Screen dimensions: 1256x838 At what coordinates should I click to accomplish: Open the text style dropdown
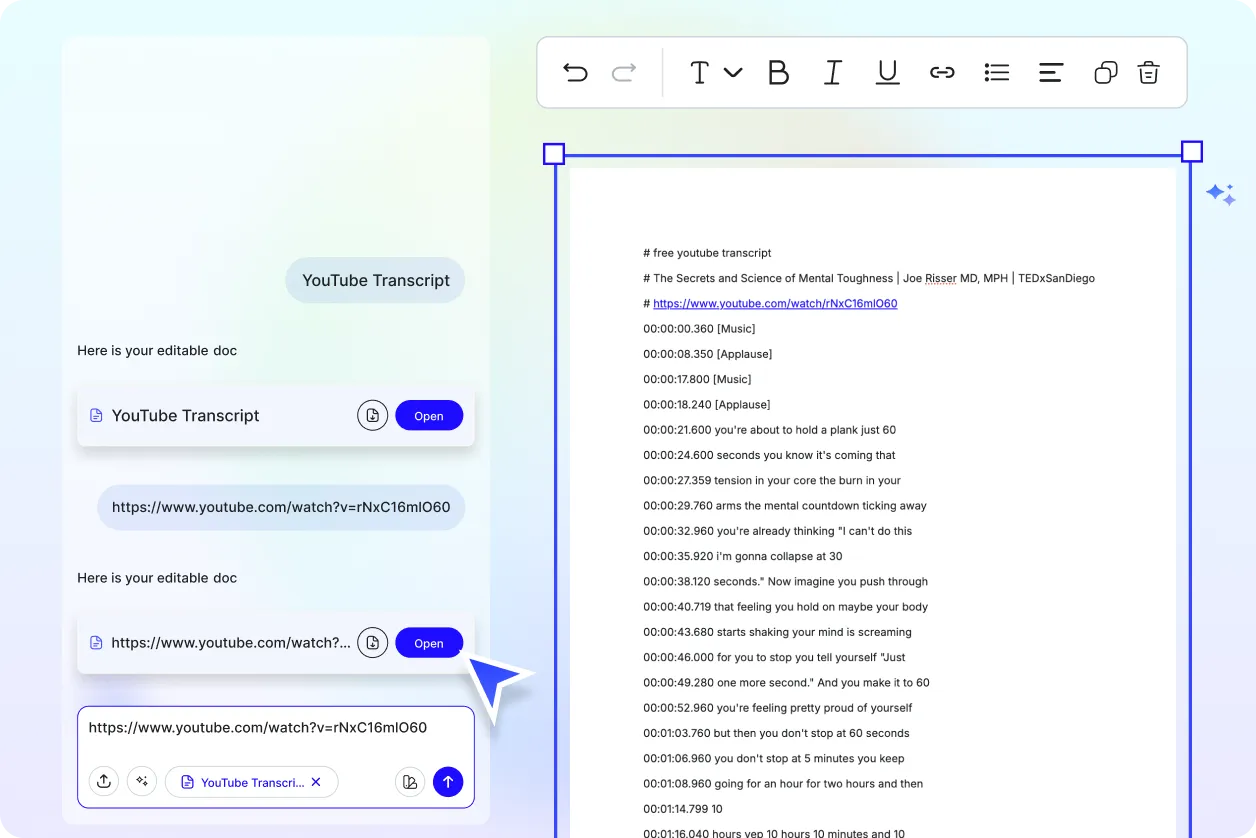click(714, 72)
